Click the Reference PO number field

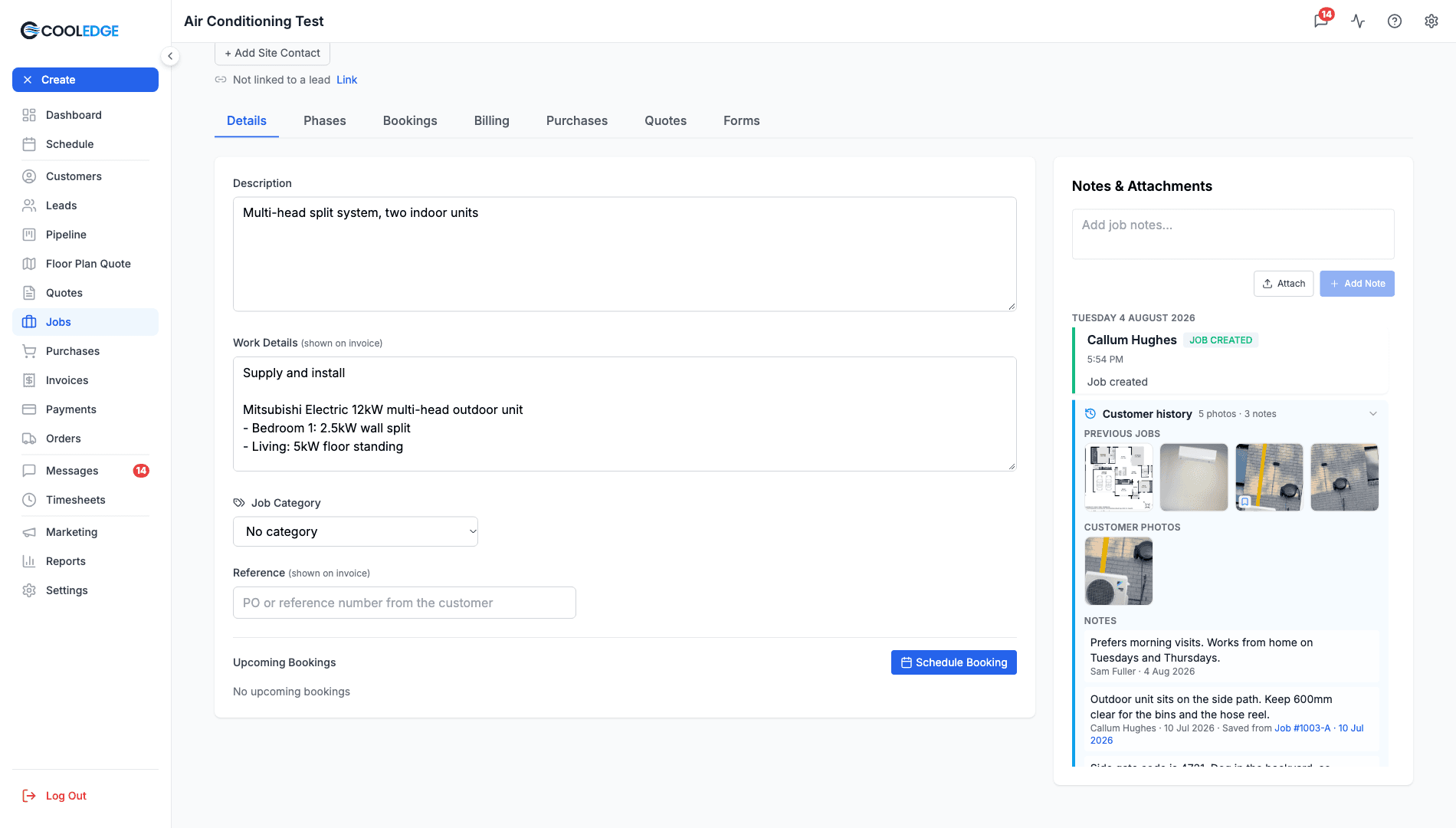click(405, 603)
